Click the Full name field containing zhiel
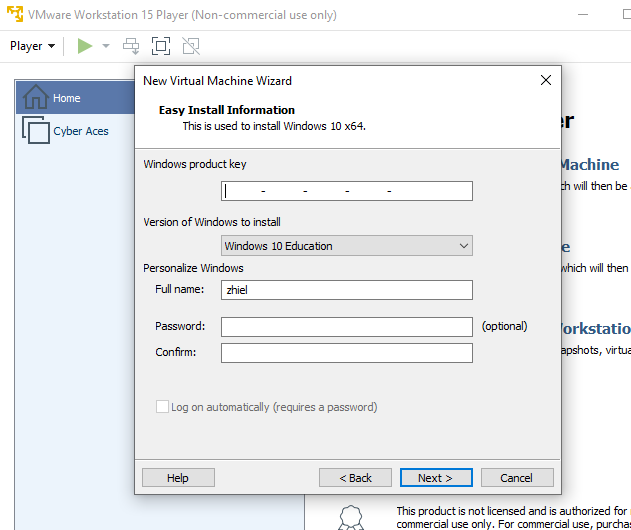631x530 pixels. pyautogui.click(x=346, y=290)
